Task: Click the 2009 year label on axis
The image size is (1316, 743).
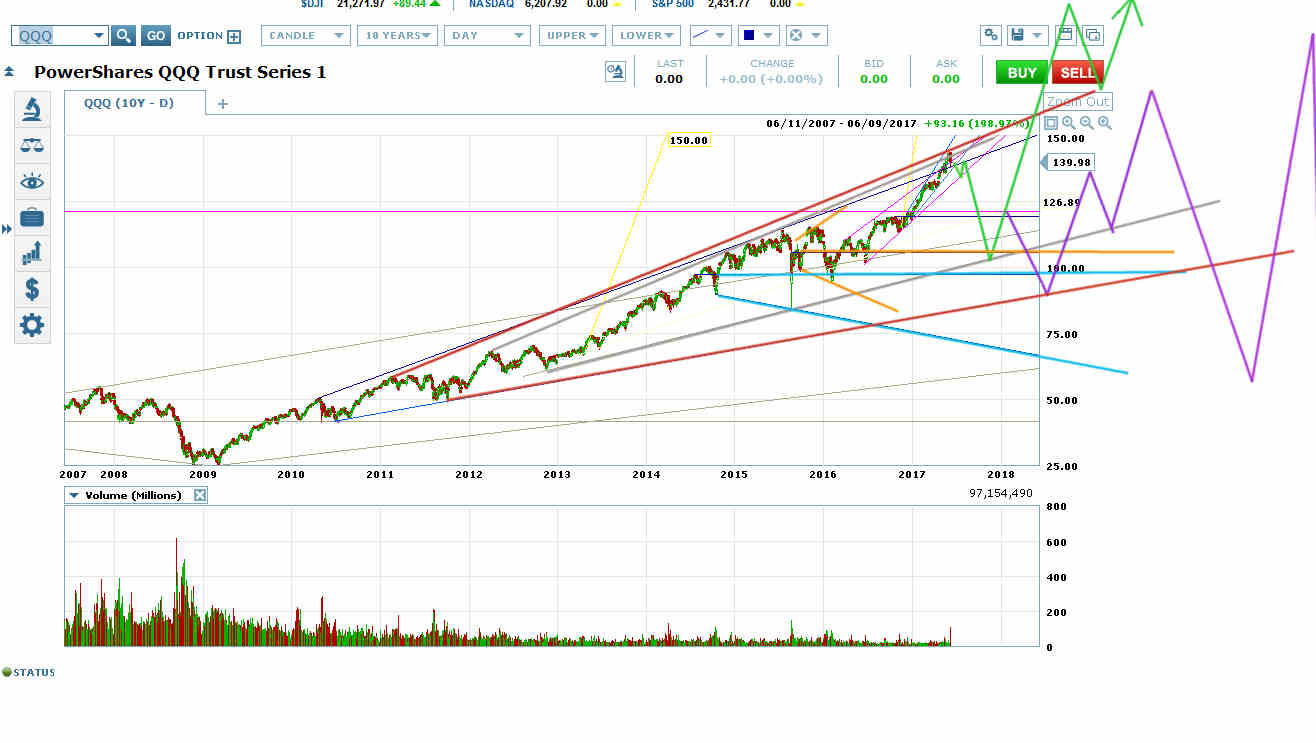Action: (x=201, y=475)
